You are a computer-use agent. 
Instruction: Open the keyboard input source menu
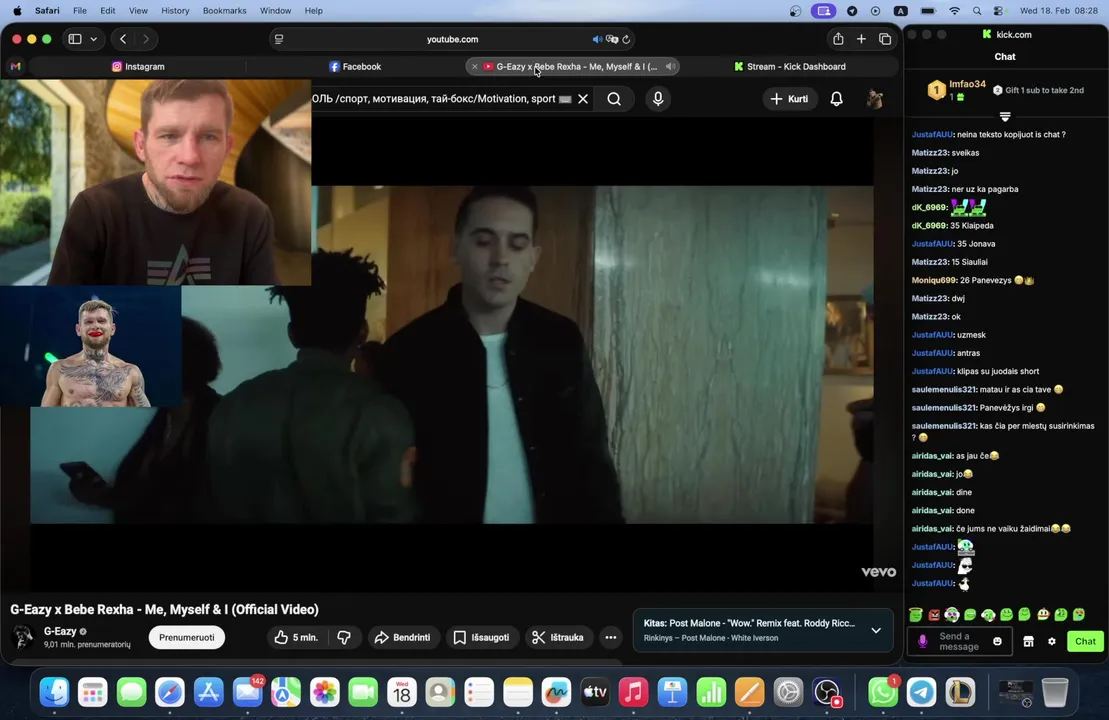point(900,11)
